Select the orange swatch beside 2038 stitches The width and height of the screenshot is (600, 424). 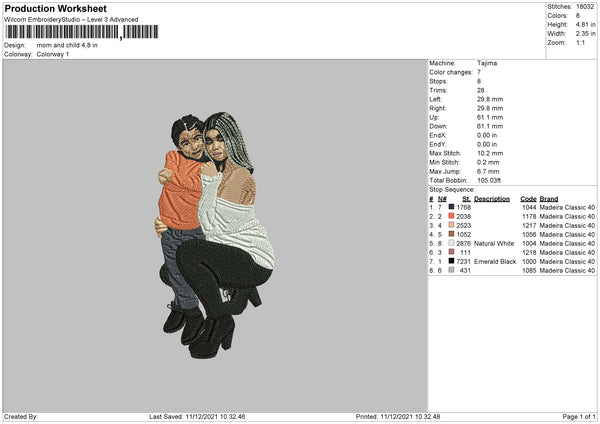[451, 216]
